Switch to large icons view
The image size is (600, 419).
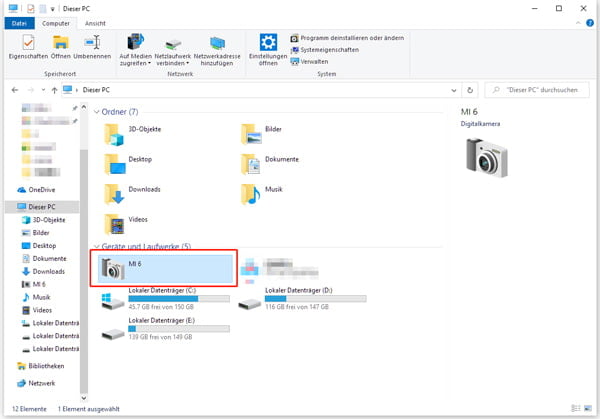tap(588, 408)
